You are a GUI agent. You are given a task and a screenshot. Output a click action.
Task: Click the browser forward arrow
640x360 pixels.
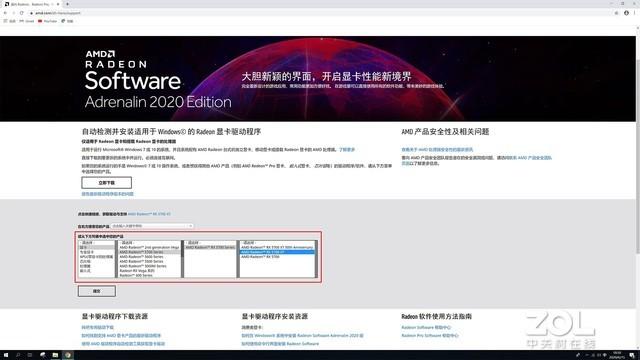pyautogui.click(x=13, y=13)
